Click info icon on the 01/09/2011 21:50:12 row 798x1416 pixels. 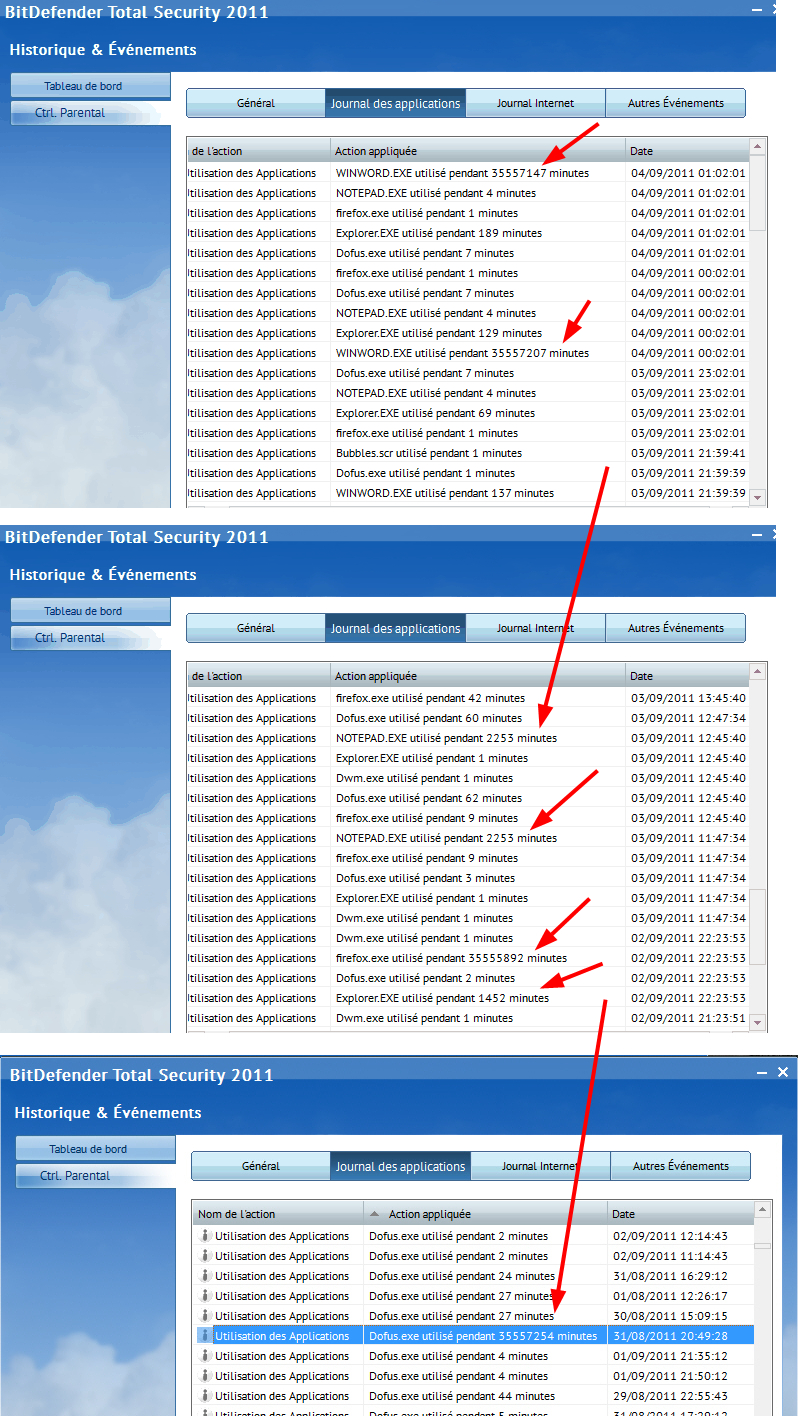tap(204, 1376)
